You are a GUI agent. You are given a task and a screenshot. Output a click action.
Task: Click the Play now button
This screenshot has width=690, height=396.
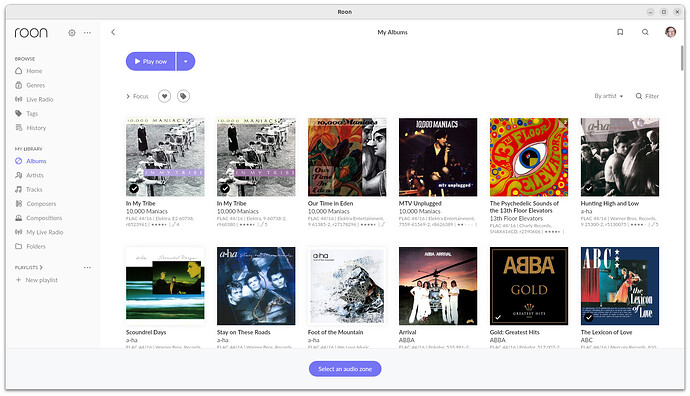[x=151, y=62]
